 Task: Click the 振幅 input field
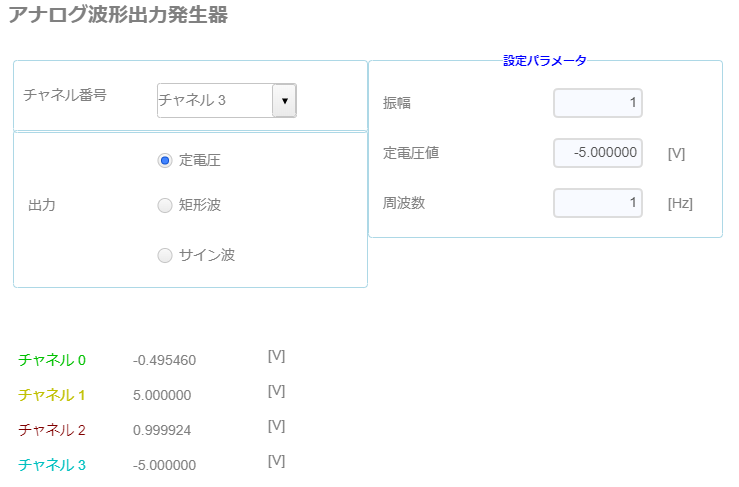click(598, 103)
